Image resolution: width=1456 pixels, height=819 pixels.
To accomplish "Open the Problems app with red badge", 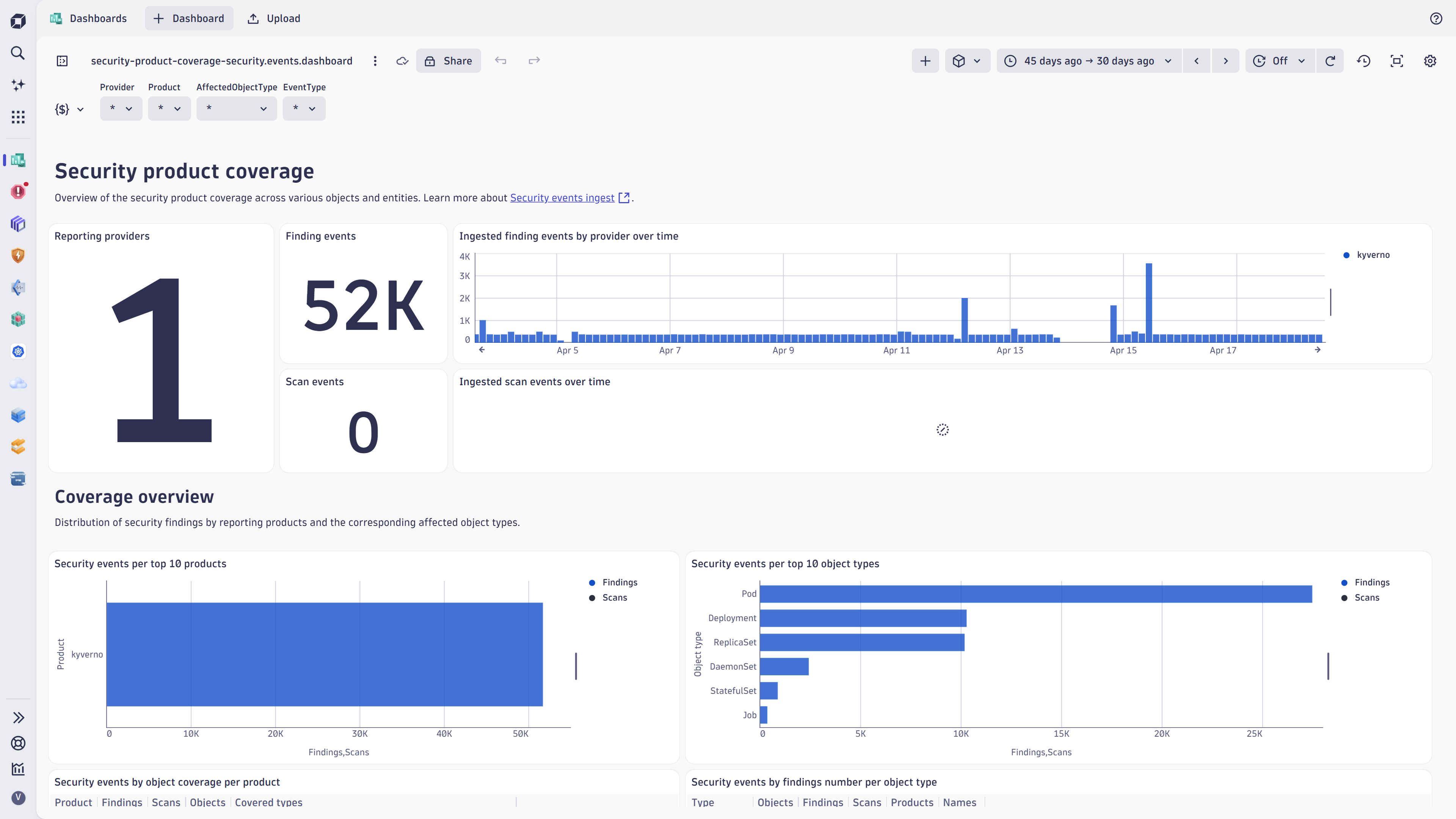I will point(18,191).
